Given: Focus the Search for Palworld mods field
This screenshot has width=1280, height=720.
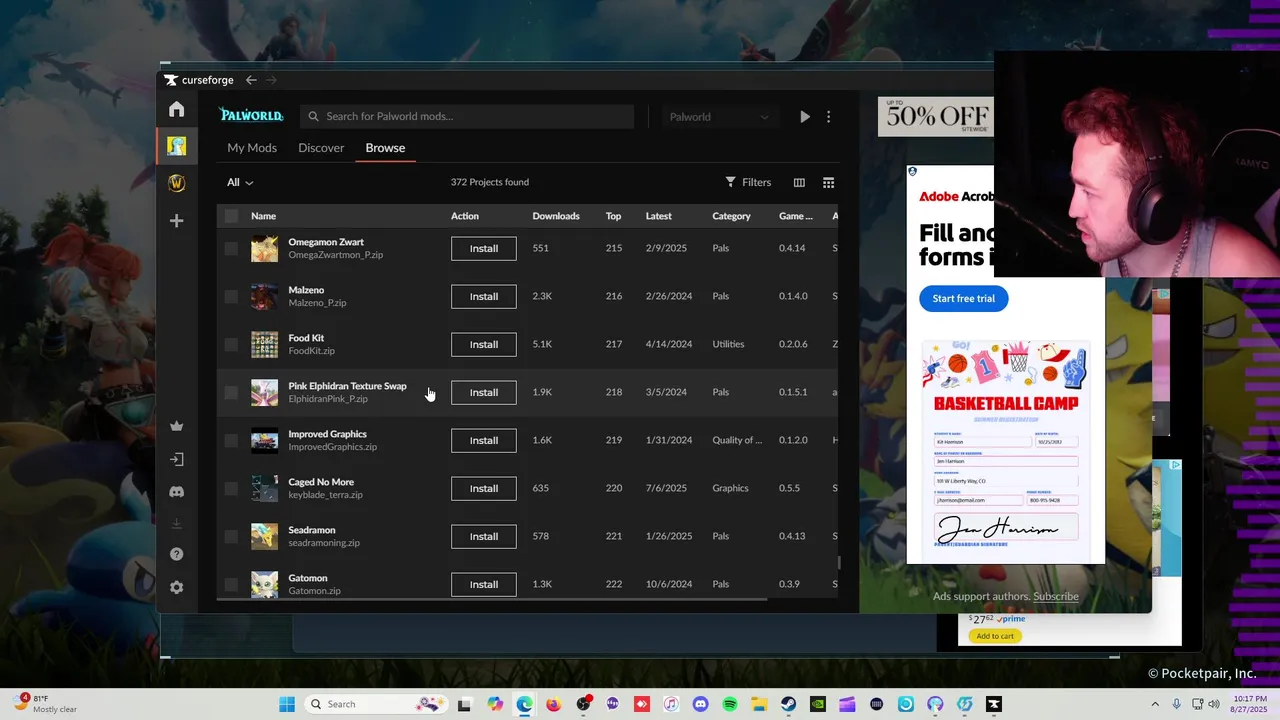Looking at the screenshot, I should 467,117.
